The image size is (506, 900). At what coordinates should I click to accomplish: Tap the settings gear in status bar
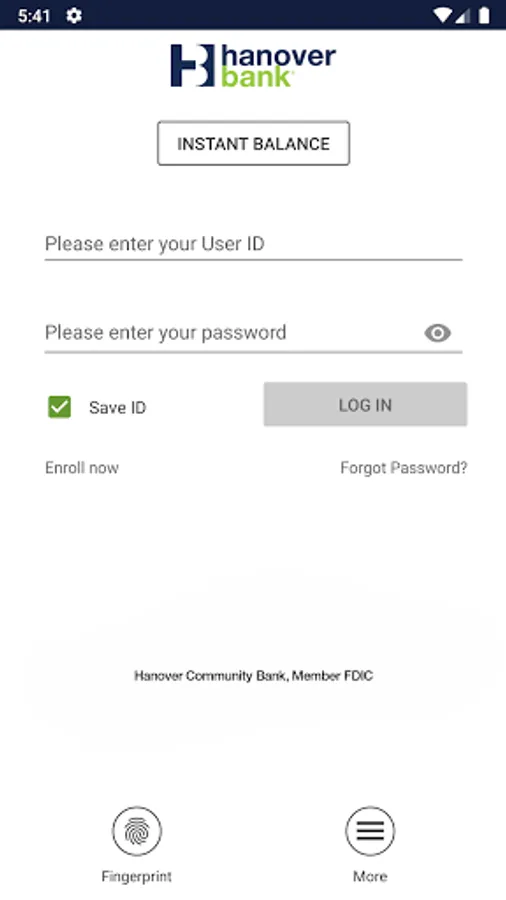coord(74,15)
